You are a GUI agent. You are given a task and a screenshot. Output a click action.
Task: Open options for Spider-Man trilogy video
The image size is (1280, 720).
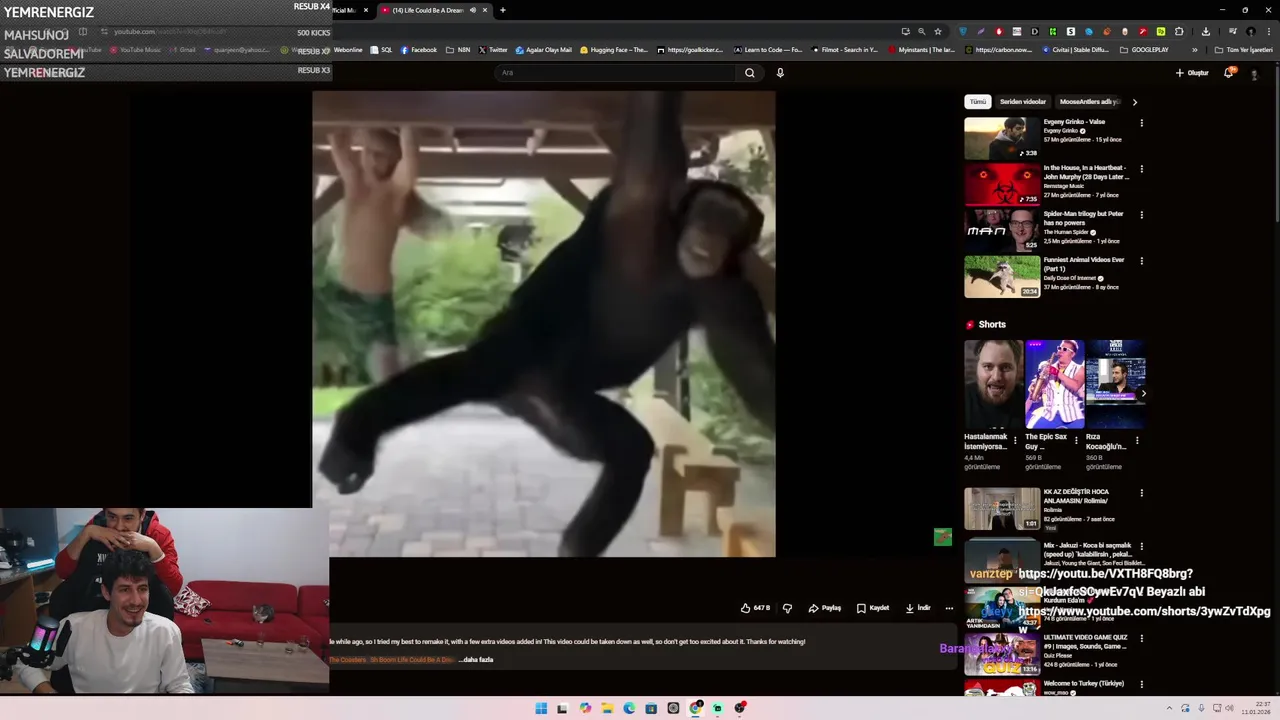point(1141,215)
